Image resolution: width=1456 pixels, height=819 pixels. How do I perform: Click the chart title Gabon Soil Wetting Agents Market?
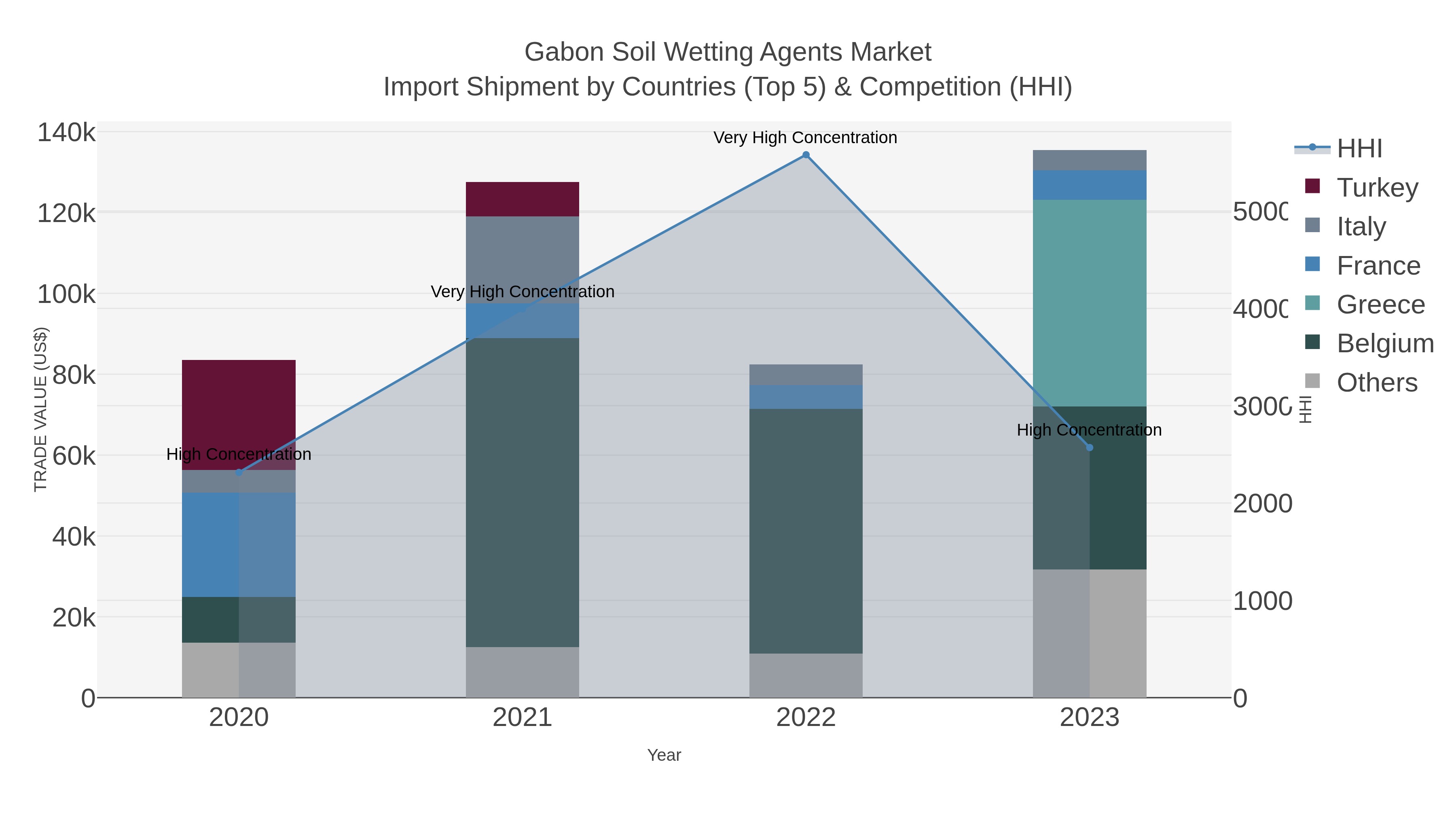point(728,52)
